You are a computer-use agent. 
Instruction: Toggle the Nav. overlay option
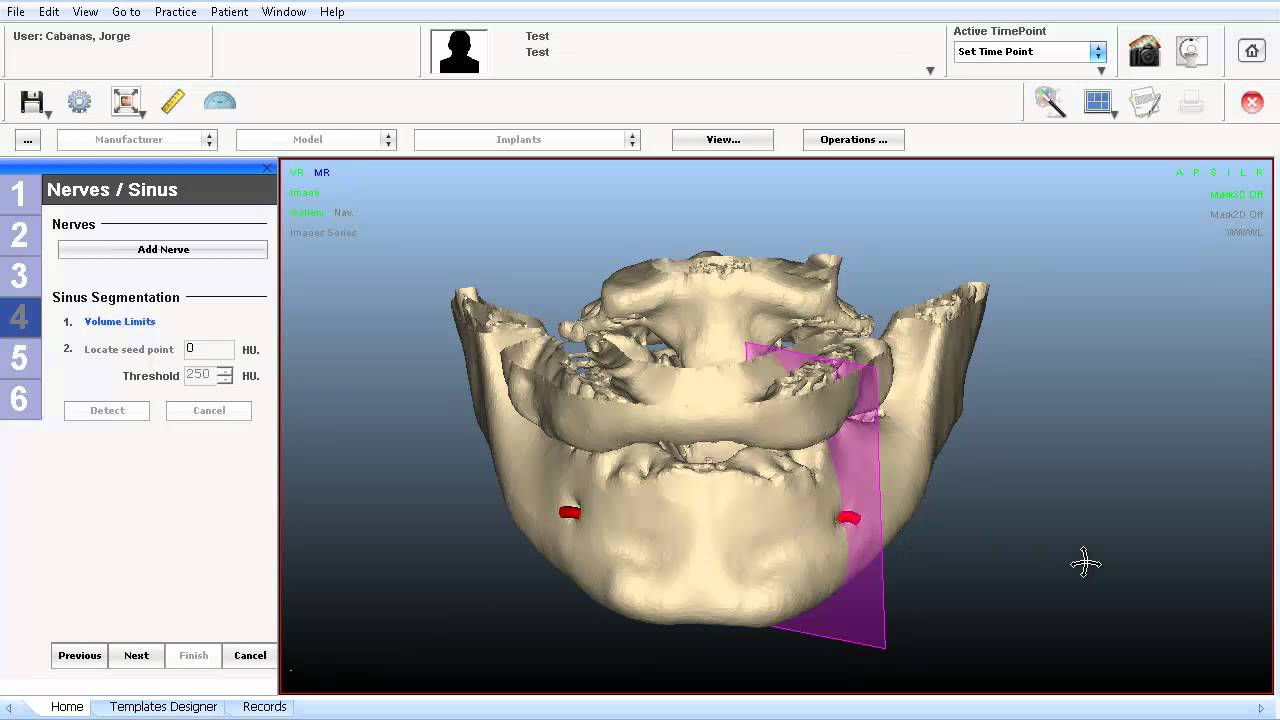coord(343,213)
